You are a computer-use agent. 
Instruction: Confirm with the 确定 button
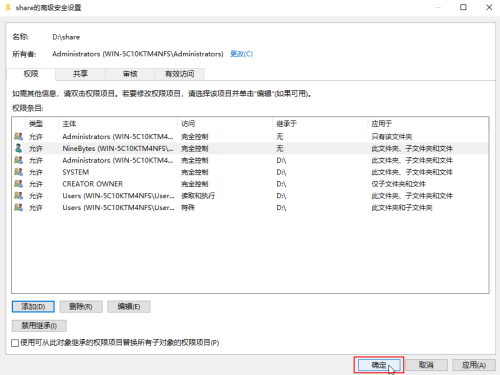click(379, 365)
